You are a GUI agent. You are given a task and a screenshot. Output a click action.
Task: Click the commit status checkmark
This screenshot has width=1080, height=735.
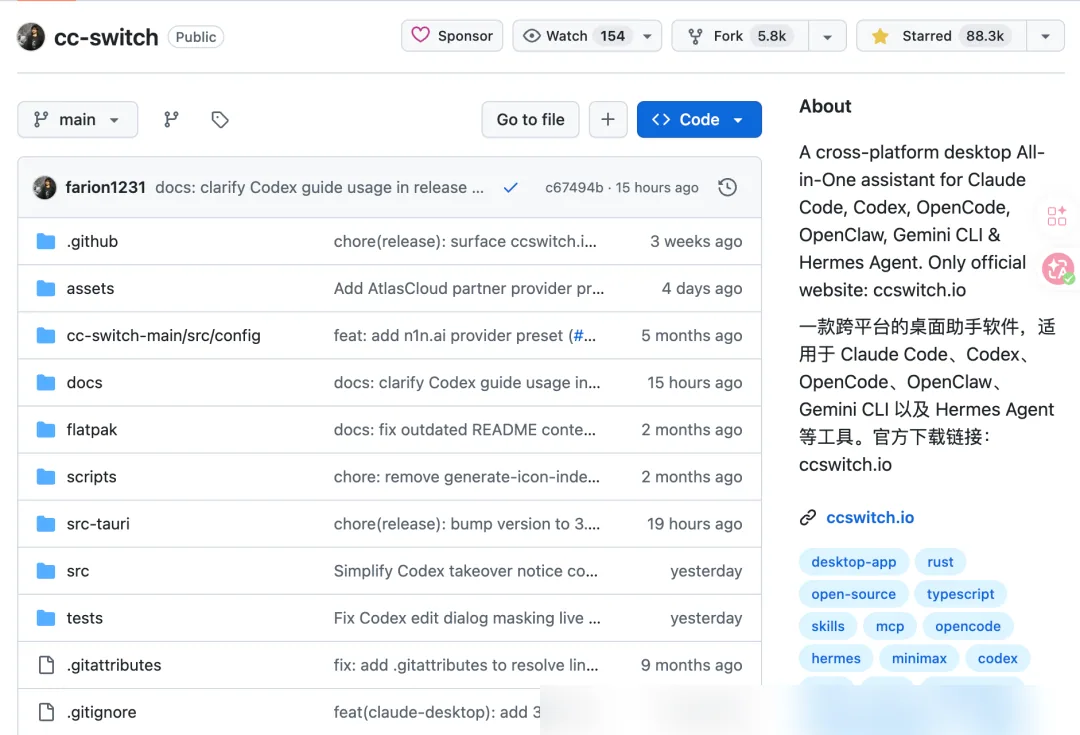pos(510,187)
